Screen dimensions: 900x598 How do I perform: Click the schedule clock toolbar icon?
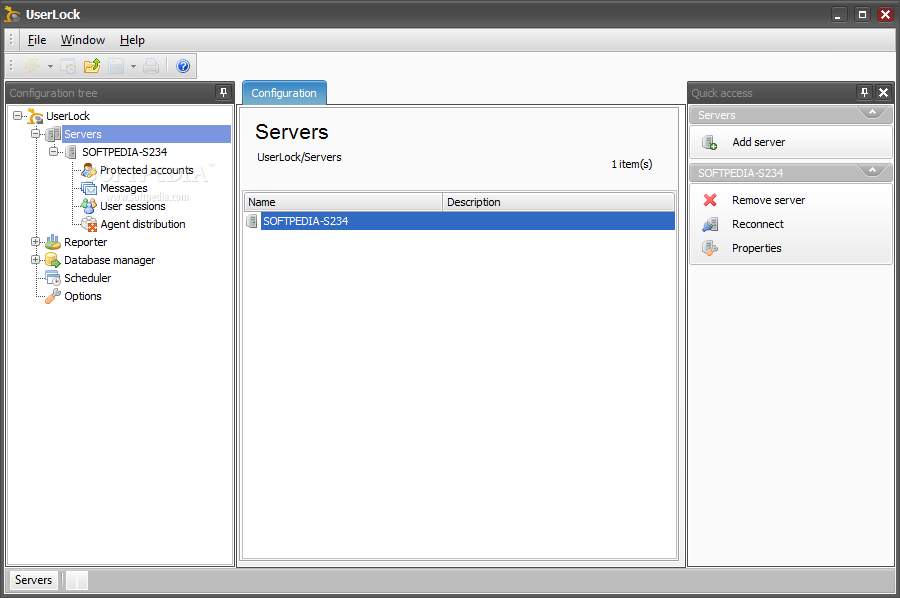(68, 67)
